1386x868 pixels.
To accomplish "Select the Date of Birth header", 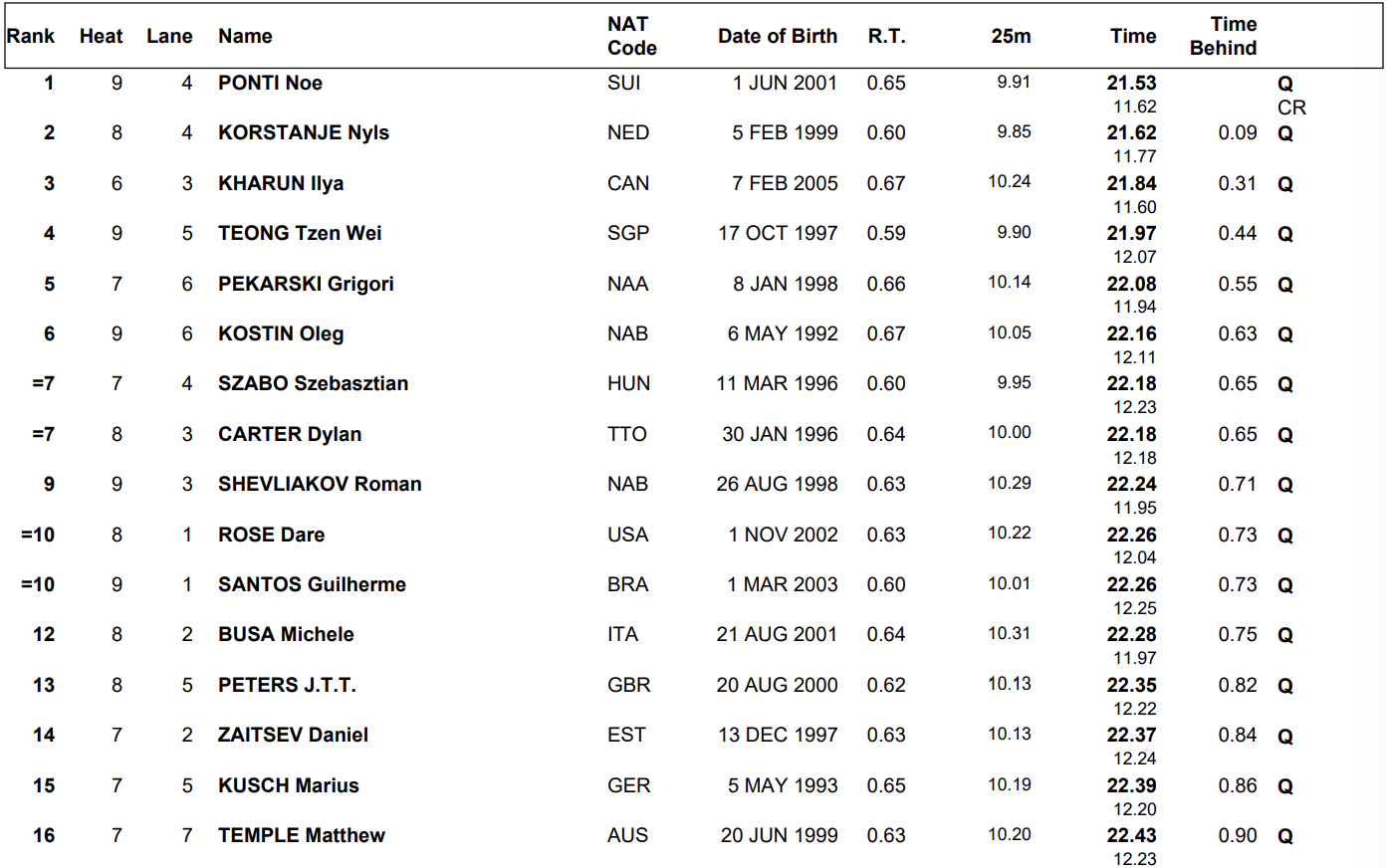I will (x=777, y=36).
